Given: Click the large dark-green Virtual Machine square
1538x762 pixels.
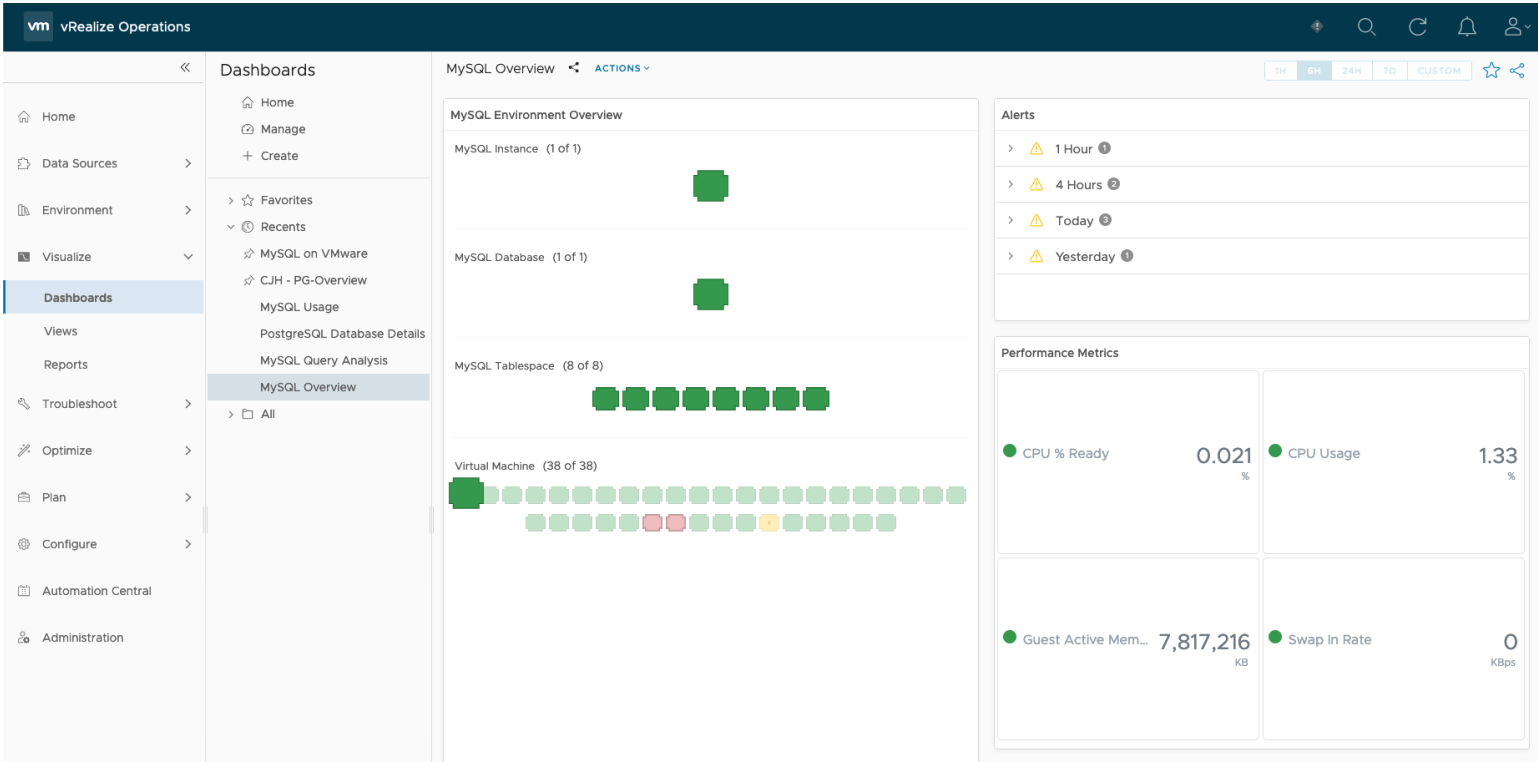Looking at the screenshot, I should pyautogui.click(x=466, y=493).
